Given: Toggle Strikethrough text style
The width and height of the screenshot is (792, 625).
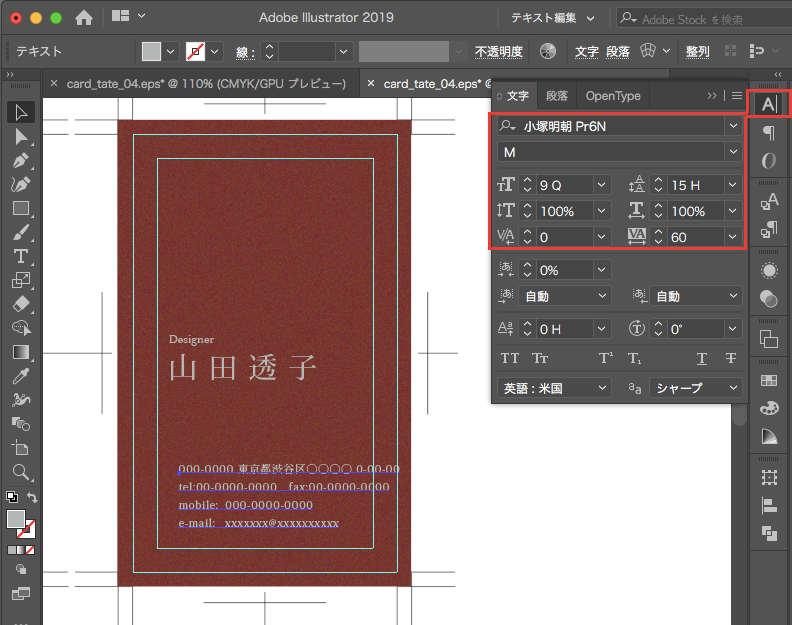Looking at the screenshot, I should point(731,359).
